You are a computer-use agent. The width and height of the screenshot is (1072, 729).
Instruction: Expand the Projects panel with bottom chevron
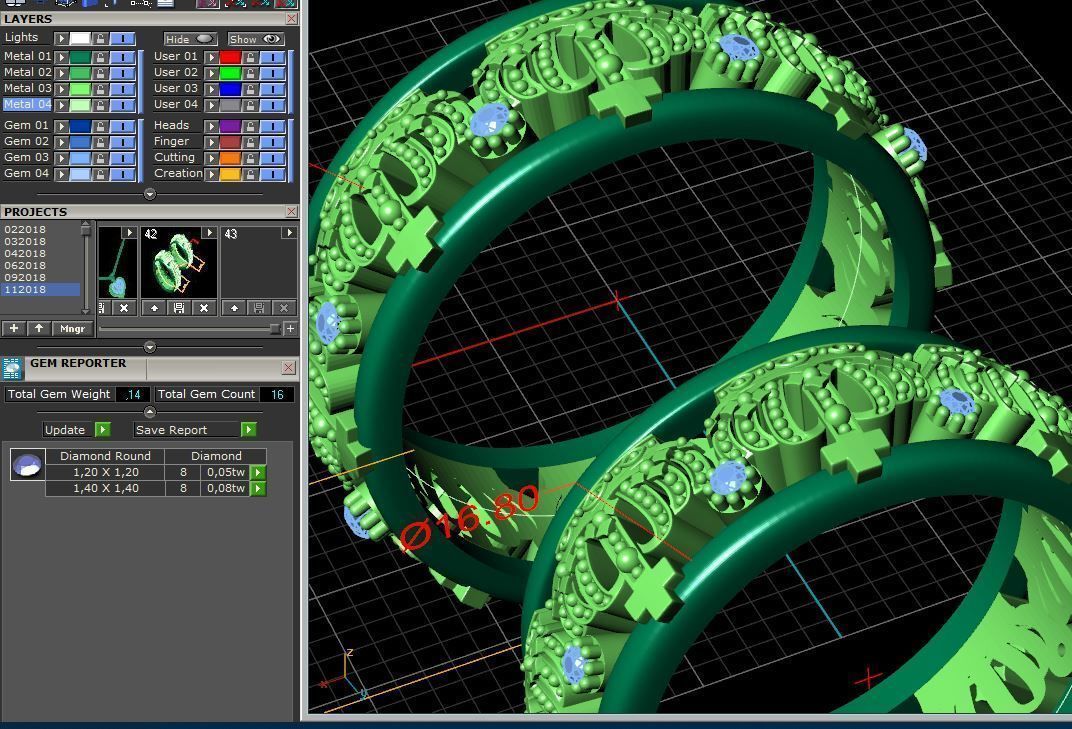click(150, 347)
